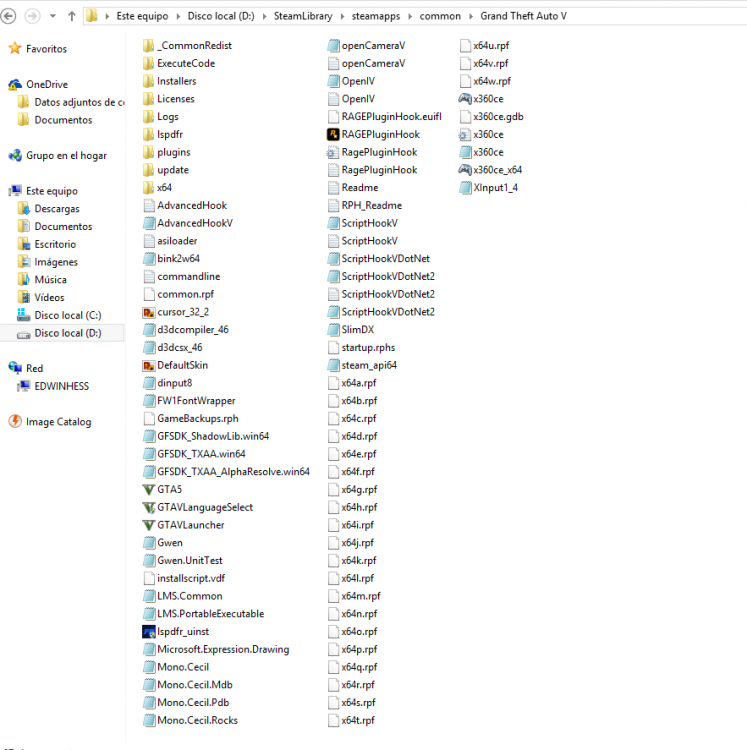Expand breadcrumb arrow after SteamLibrary
The width and height of the screenshot is (747, 750).
pyautogui.click(x=342, y=16)
